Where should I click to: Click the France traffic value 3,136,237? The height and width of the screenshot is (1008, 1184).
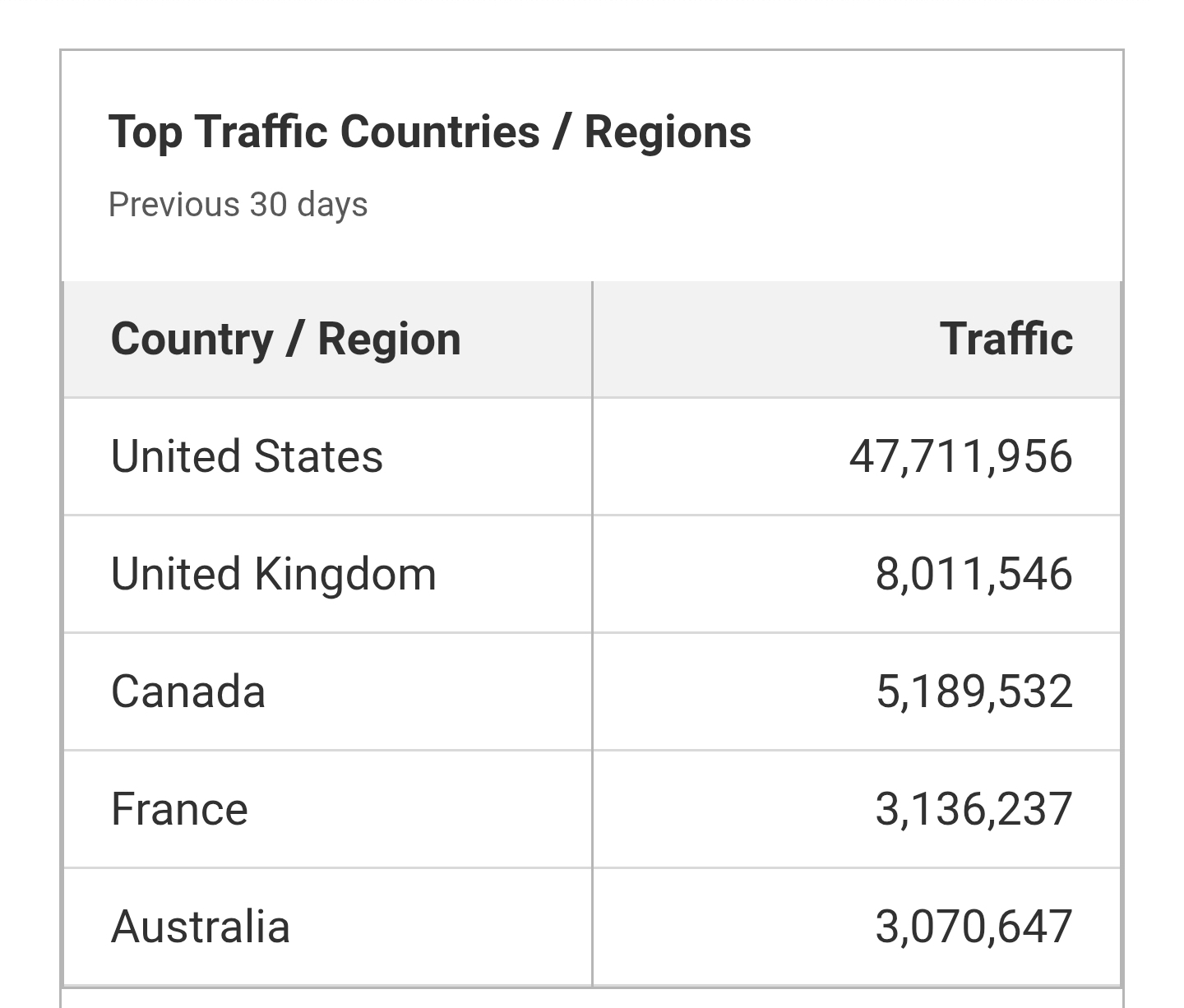click(974, 810)
